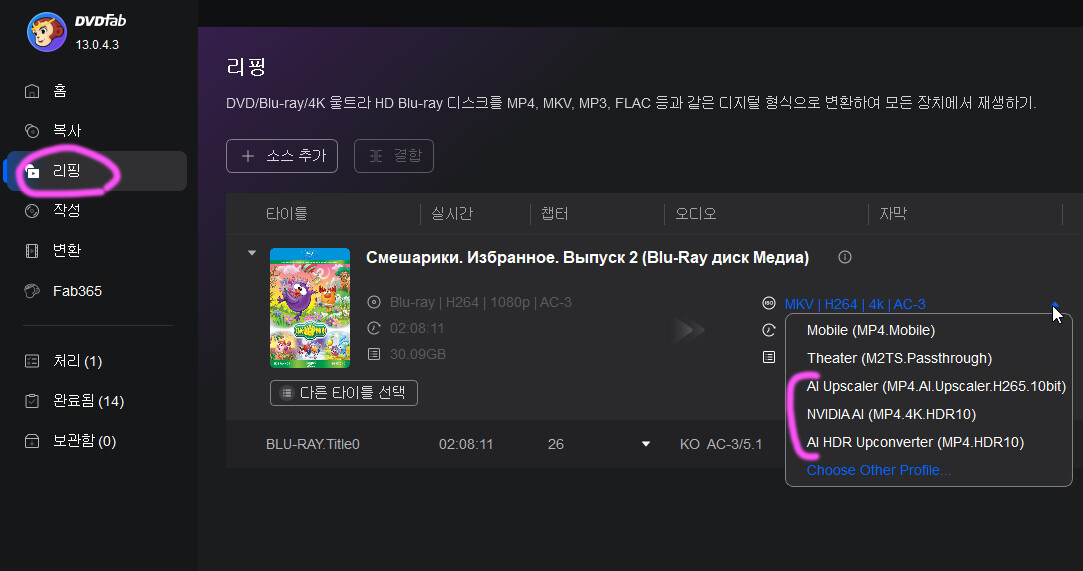This screenshot has height=571, width=1083.
Task: Click the 오디오 column header
Action: click(x=696, y=214)
